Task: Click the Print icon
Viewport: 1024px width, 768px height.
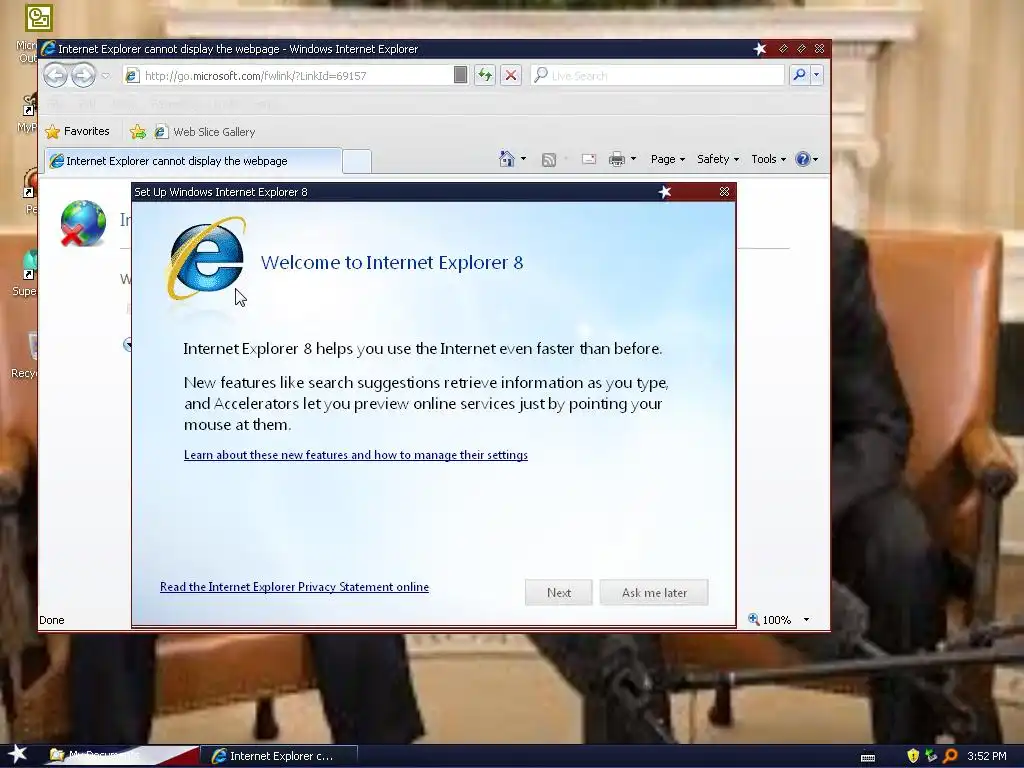Action: pyautogui.click(x=616, y=159)
